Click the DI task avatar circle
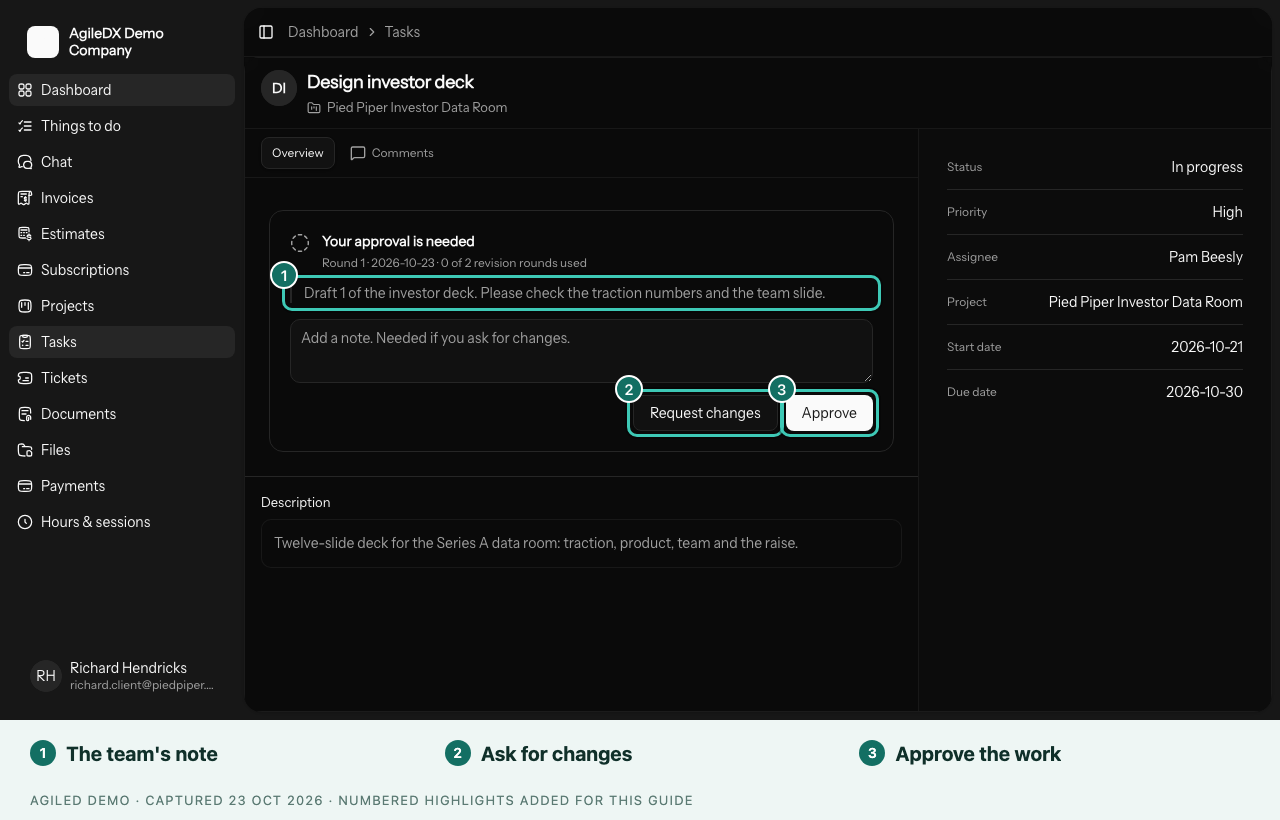The image size is (1280, 820). tap(279, 88)
